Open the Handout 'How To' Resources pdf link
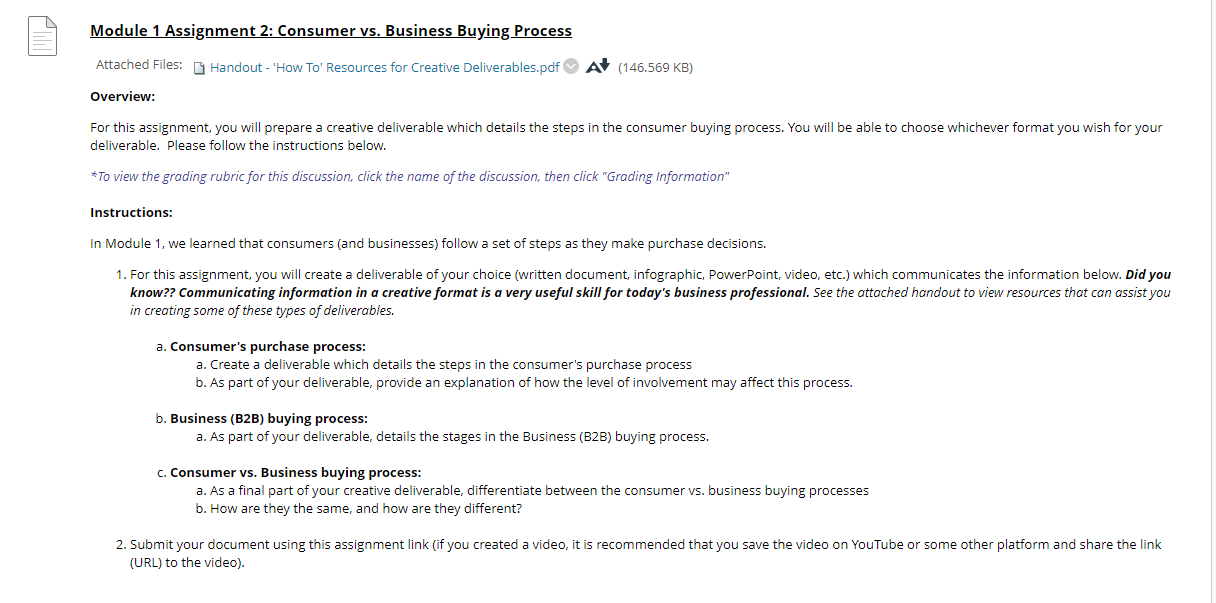Screen dimensions: 1216x603 (x=380, y=67)
